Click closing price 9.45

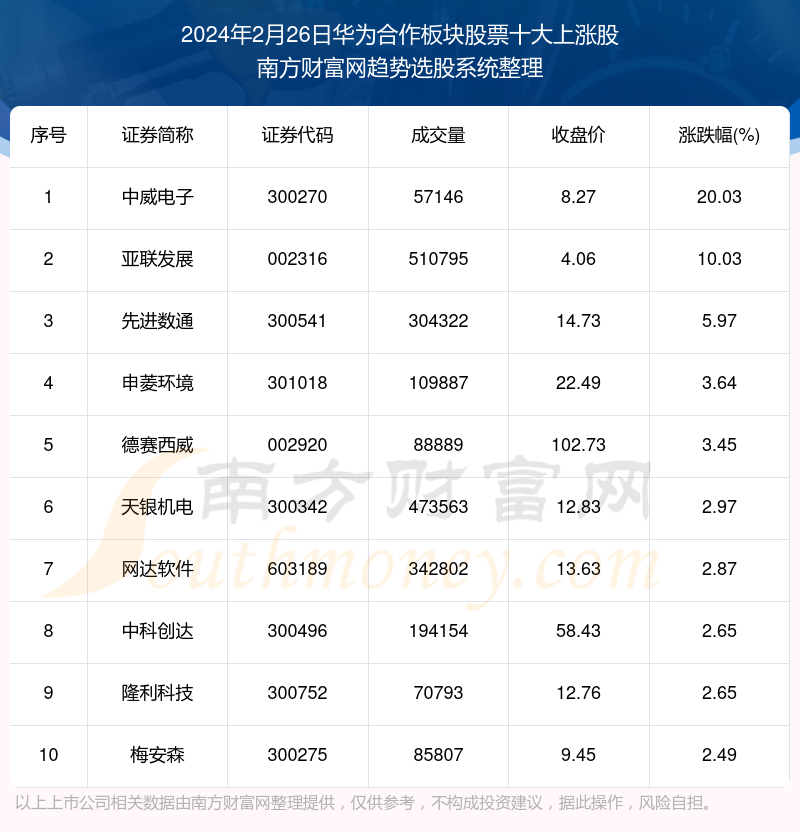point(578,755)
